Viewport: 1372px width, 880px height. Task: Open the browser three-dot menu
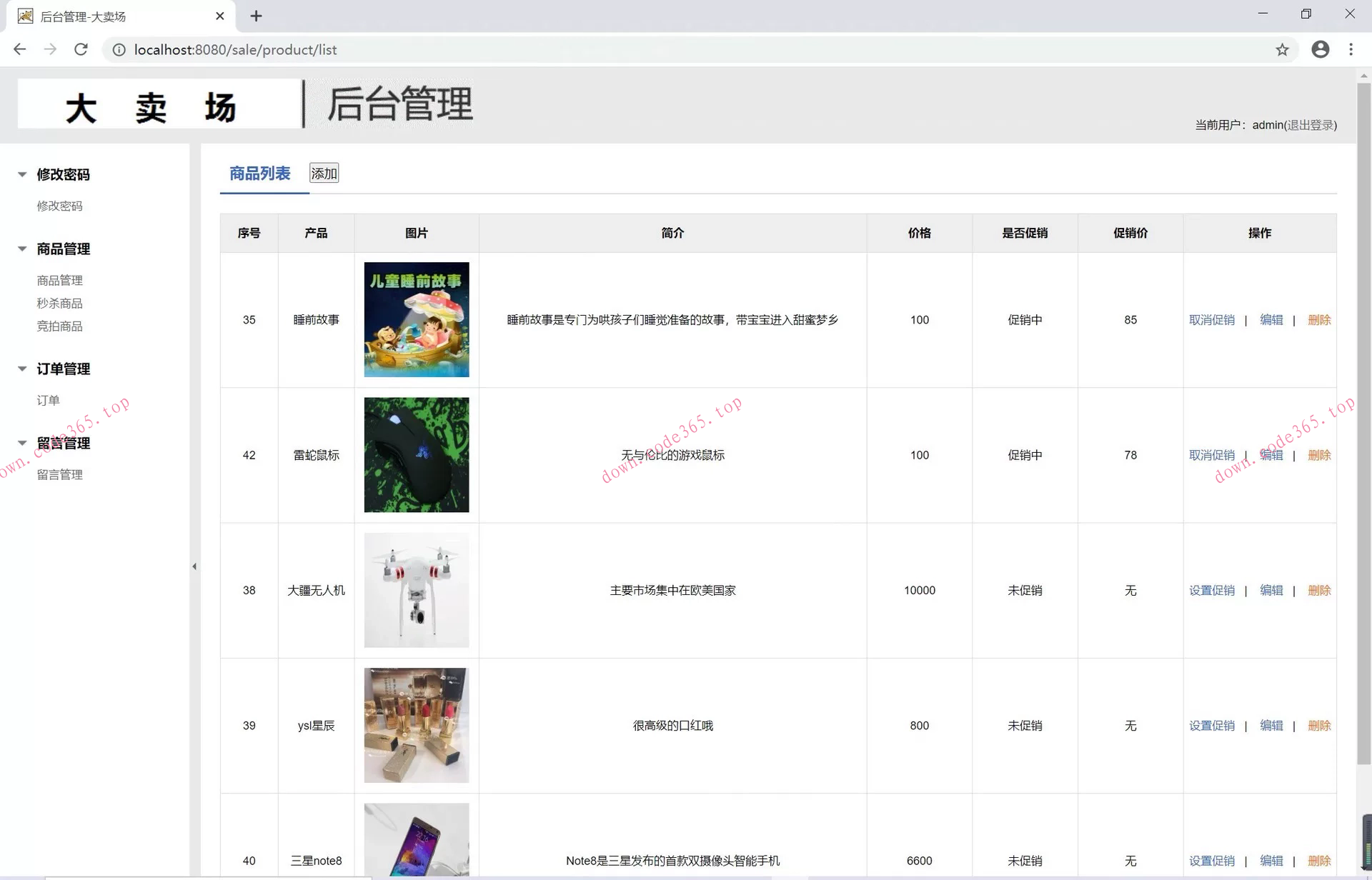coord(1351,49)
